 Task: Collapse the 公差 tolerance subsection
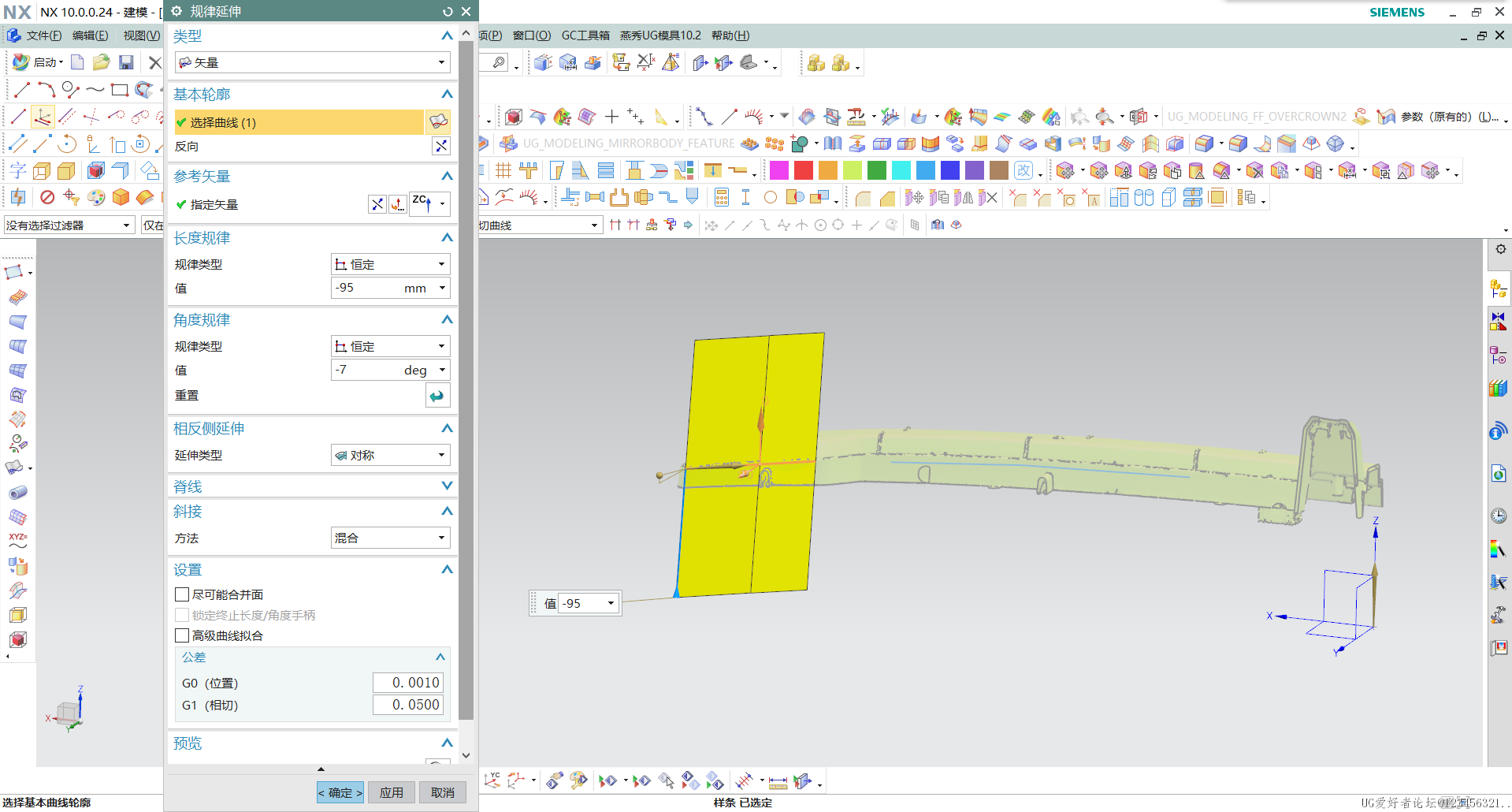tap(440, 657)
